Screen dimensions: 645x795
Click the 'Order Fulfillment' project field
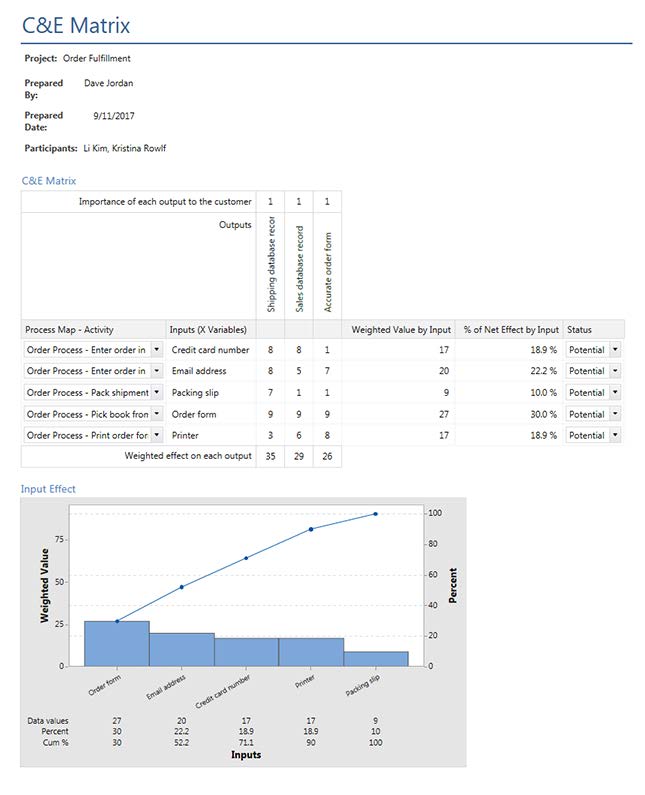tap(96, 59)
